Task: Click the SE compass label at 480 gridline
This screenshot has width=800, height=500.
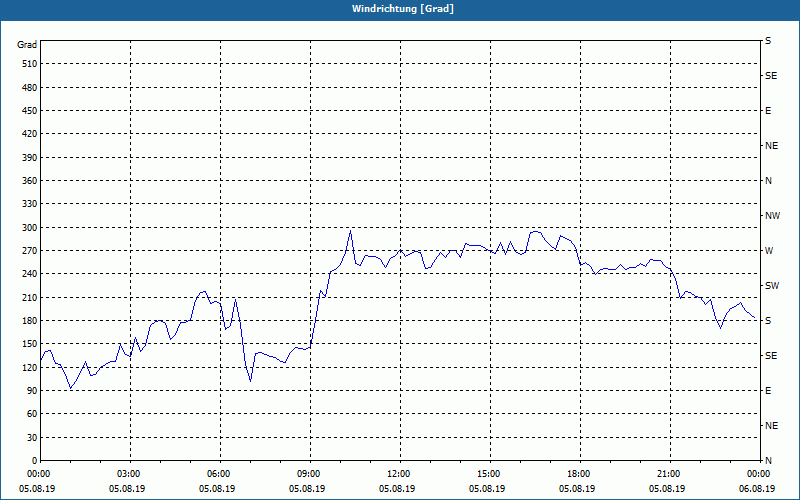Action: (771, 76)
